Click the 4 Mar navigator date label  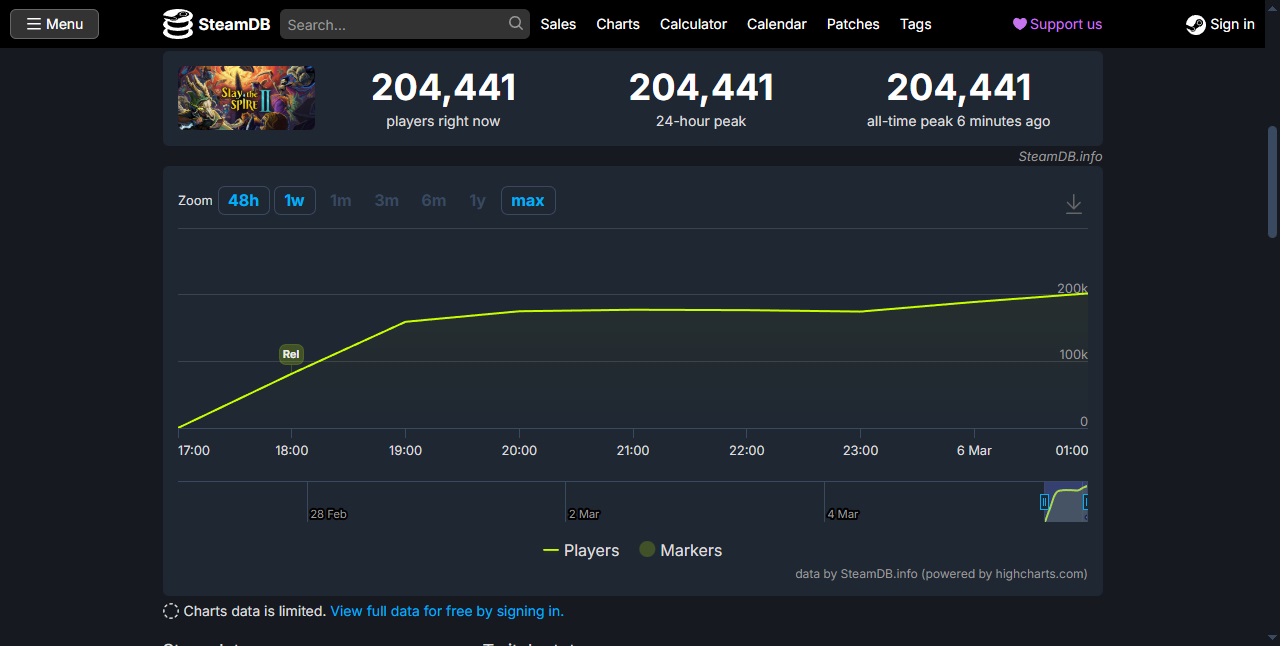pos(843,514)
